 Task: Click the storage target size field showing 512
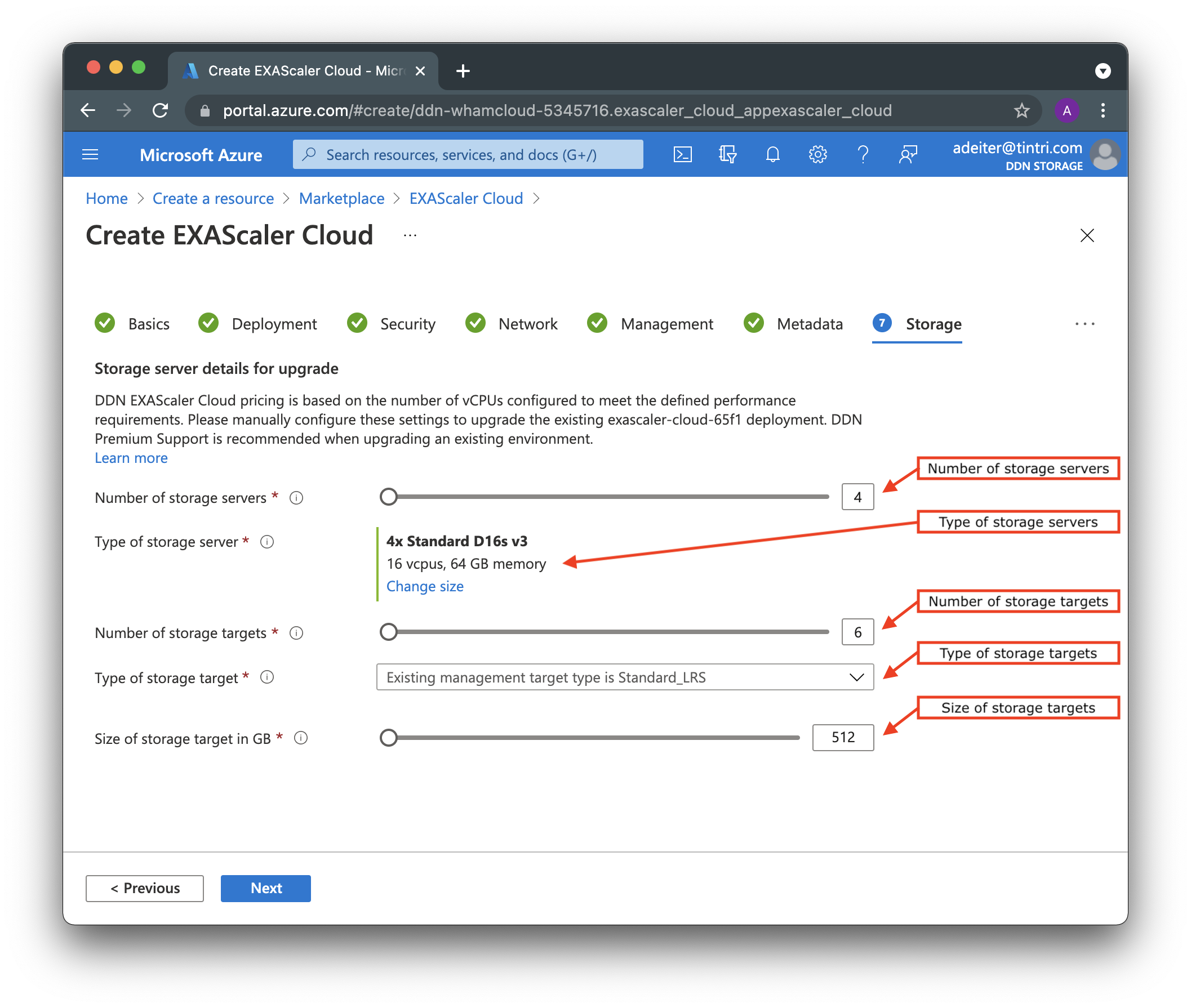coord(843,738)
